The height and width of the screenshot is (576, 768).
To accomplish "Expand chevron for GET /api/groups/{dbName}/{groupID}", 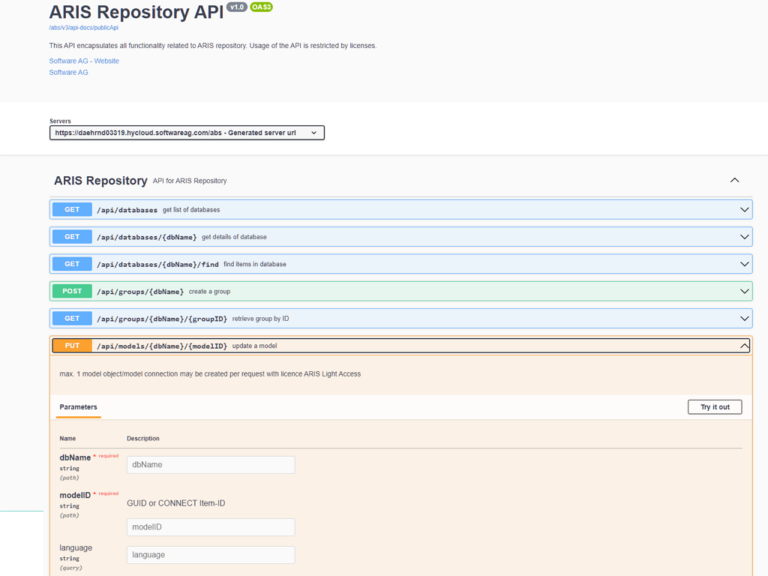I will pyautogui.click(x=744, y=318).
